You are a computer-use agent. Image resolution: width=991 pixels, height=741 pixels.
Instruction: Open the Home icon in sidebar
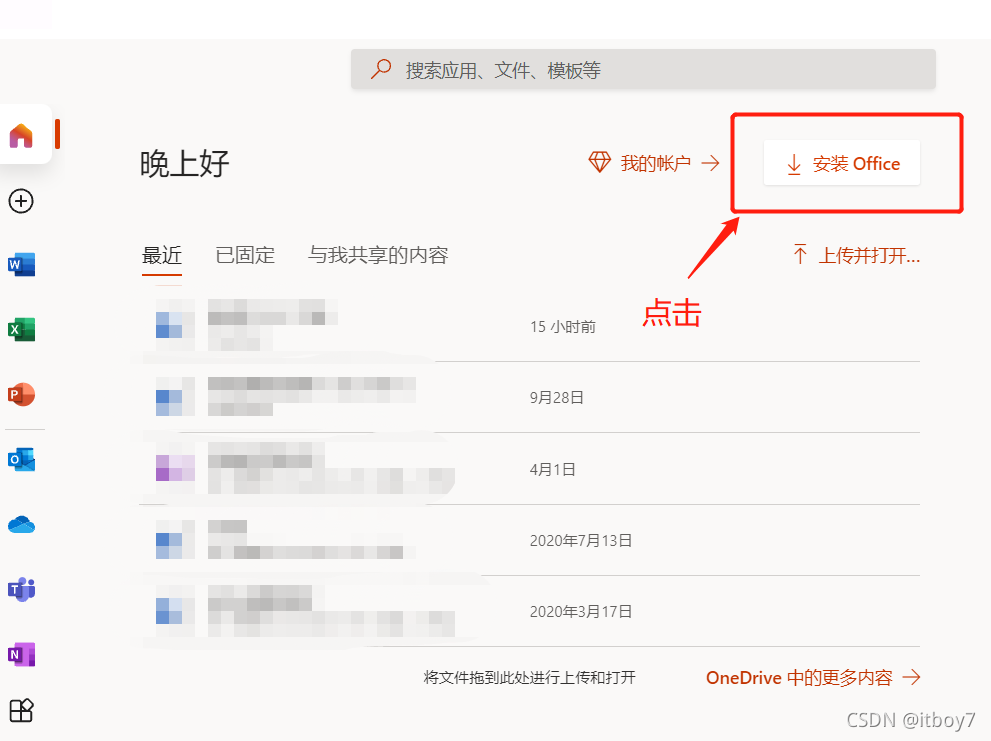(21, 135)
